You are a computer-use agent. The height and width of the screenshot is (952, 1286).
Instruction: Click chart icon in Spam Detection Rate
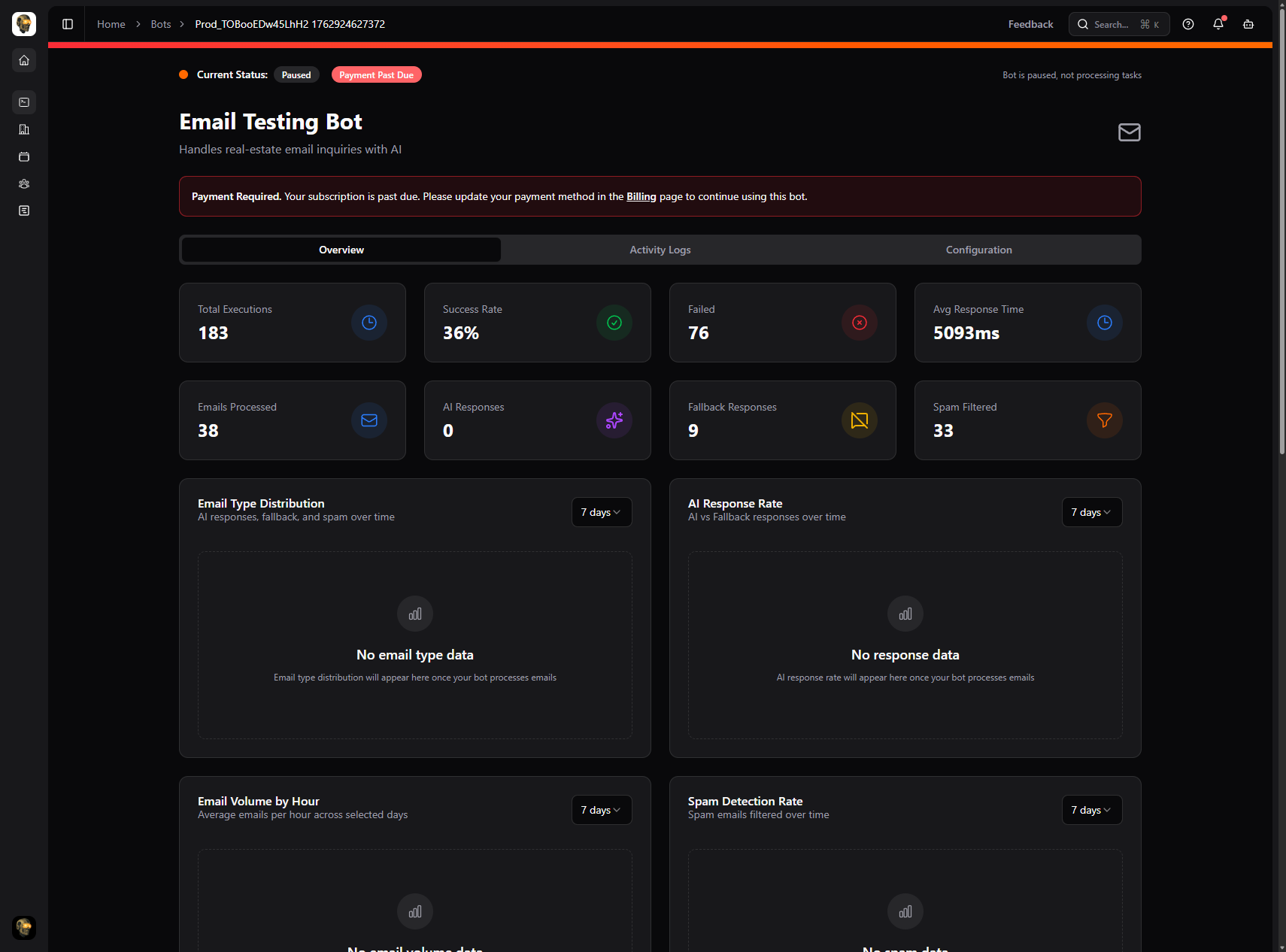coord(905,912)
